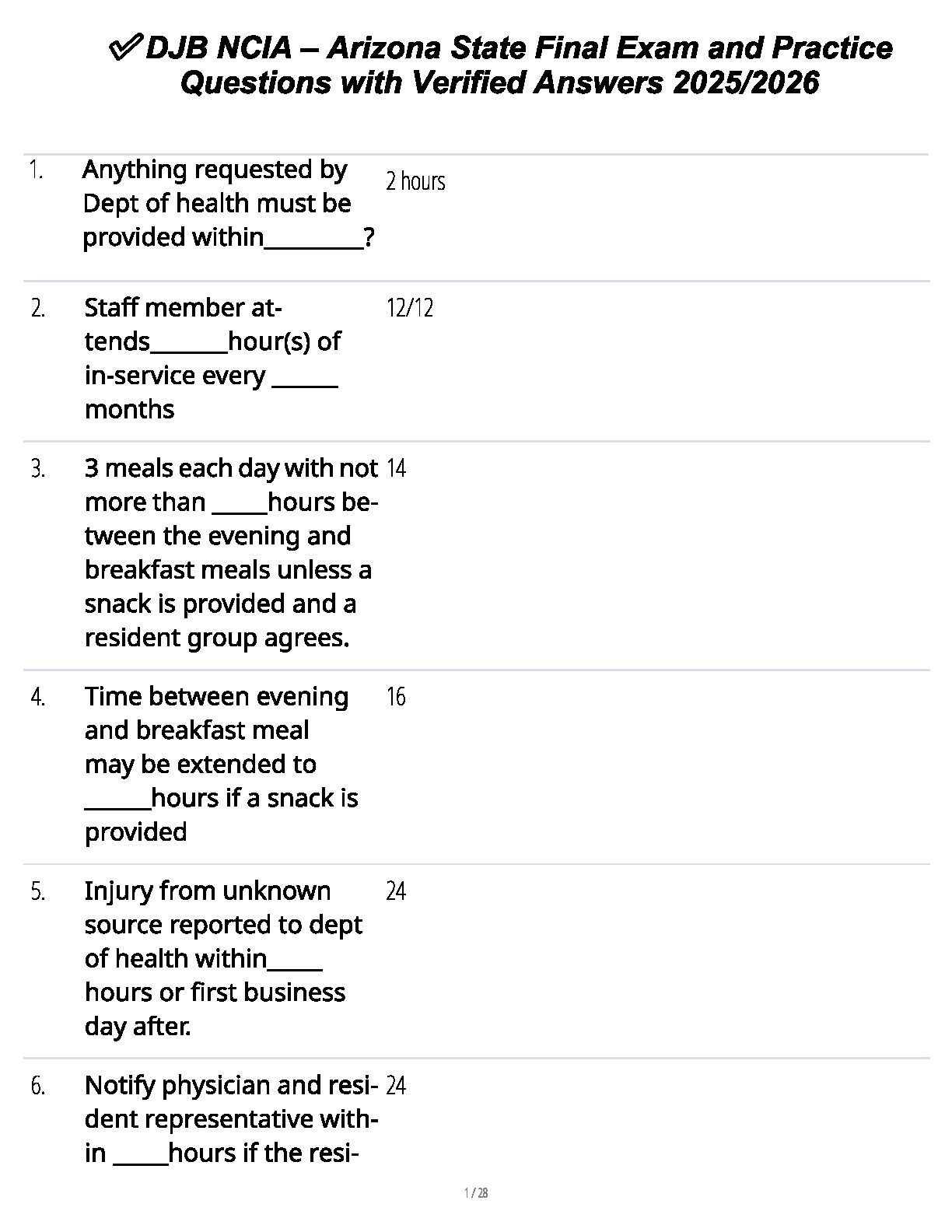The image size is (952, 1232).
Task: Click the "16" answer
Action: pyautogui.click(x=396, y=697)
